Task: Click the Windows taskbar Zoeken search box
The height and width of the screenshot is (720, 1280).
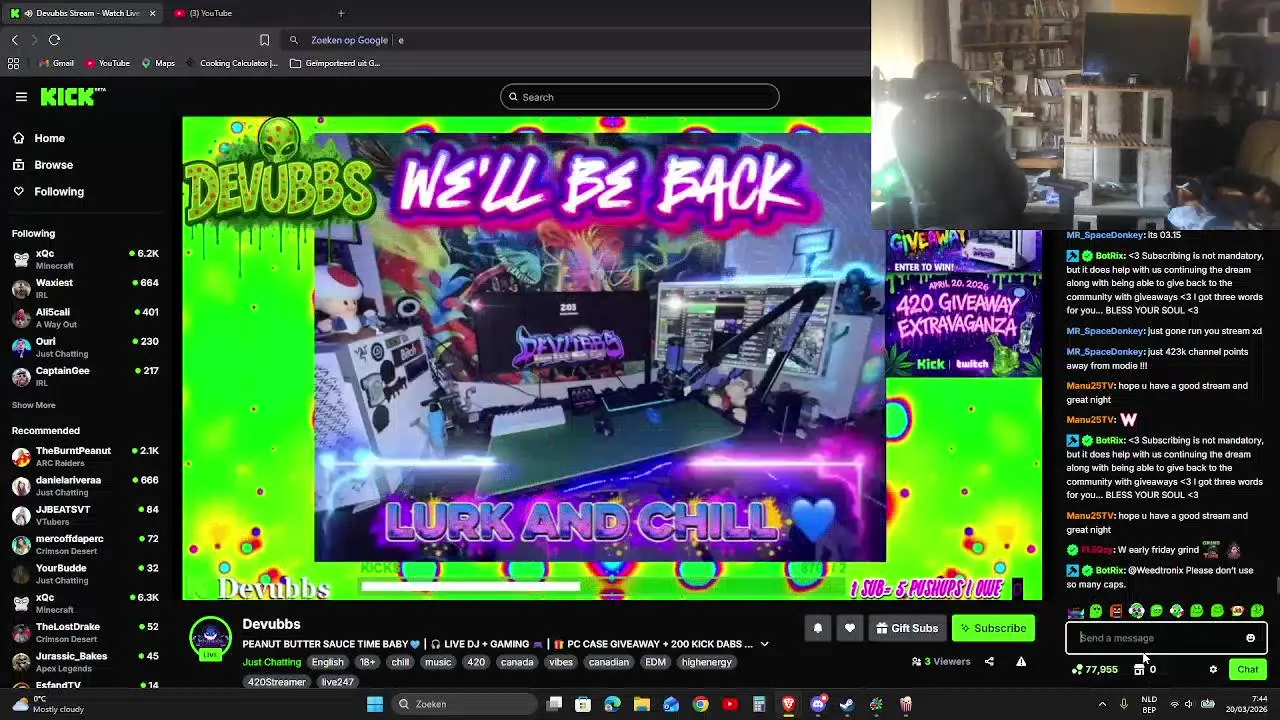Action: tap(462, 704)
